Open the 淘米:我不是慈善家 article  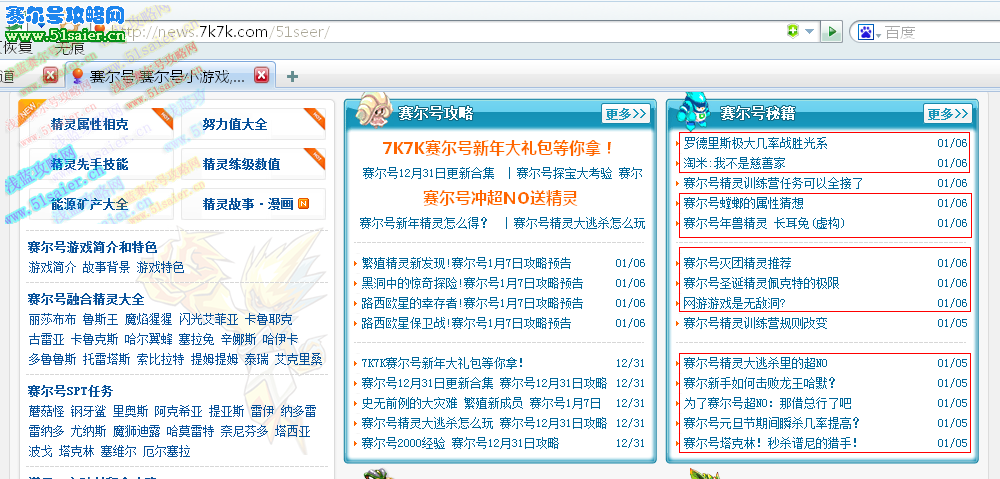(734, 163)
